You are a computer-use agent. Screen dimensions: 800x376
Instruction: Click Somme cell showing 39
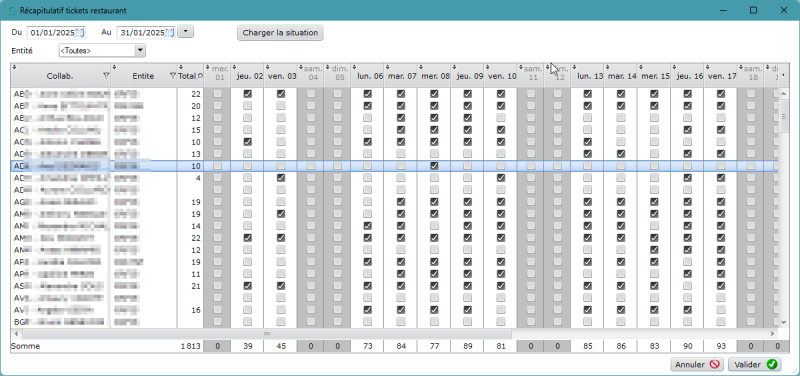coord(247,346)
